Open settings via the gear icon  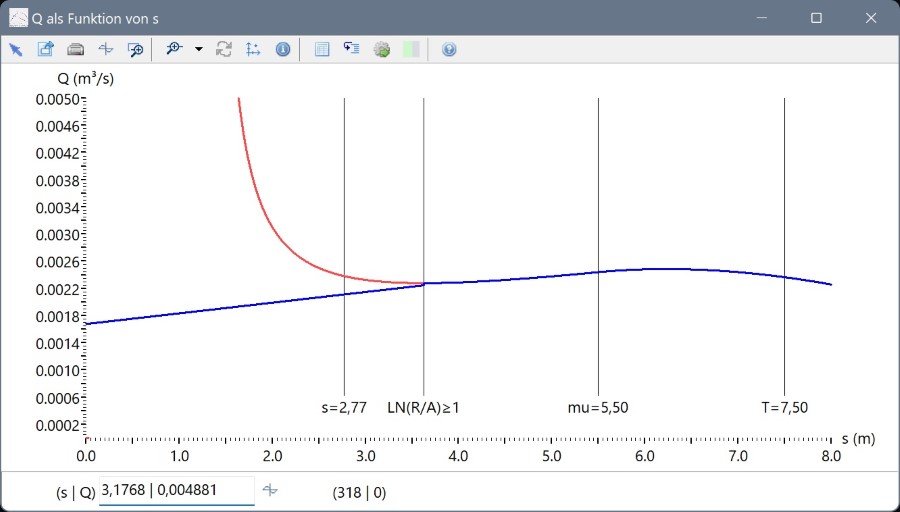point(381,49)
